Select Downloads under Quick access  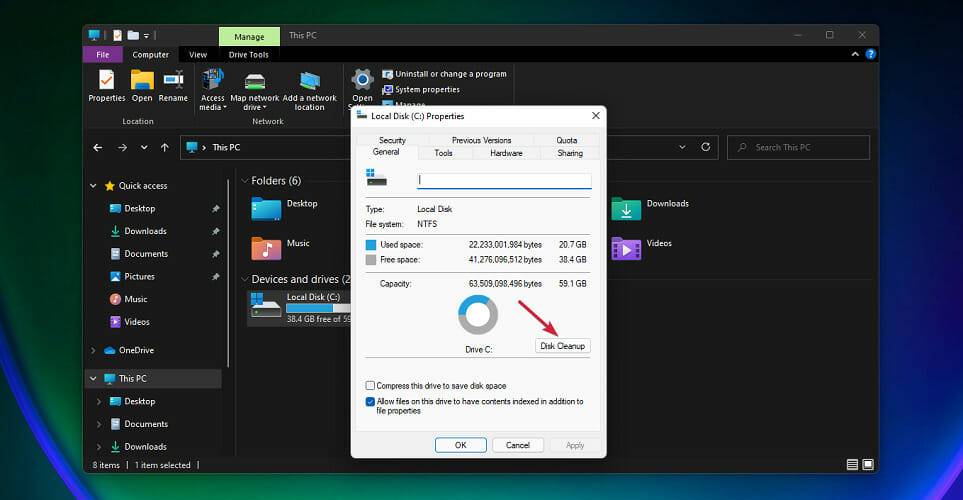click(x=145, y=232)
